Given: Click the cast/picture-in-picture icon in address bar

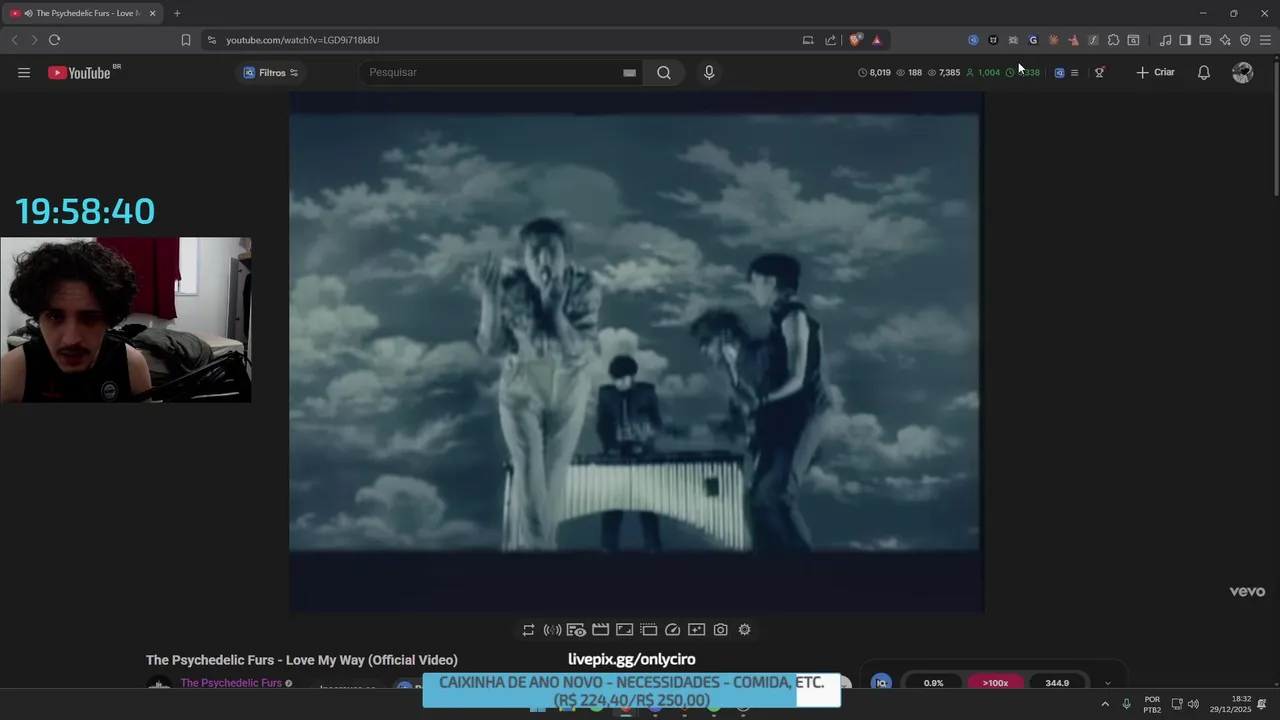Looking at the screenshot, I should click(808, 40).
